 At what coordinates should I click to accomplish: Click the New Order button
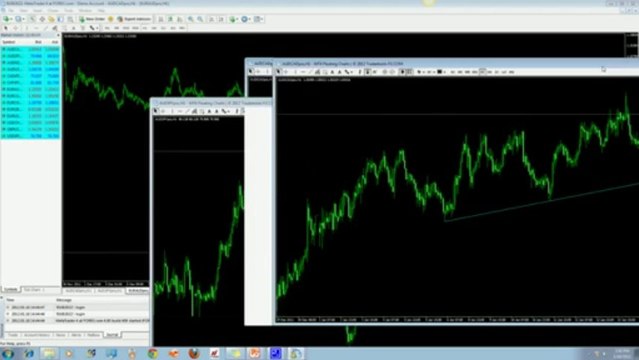92,19
